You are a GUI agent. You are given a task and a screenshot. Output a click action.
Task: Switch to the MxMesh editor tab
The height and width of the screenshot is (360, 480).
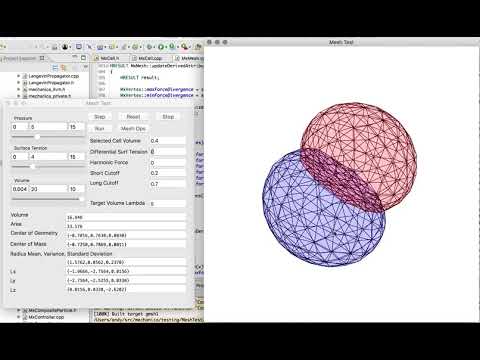click(x=189, y=58)
